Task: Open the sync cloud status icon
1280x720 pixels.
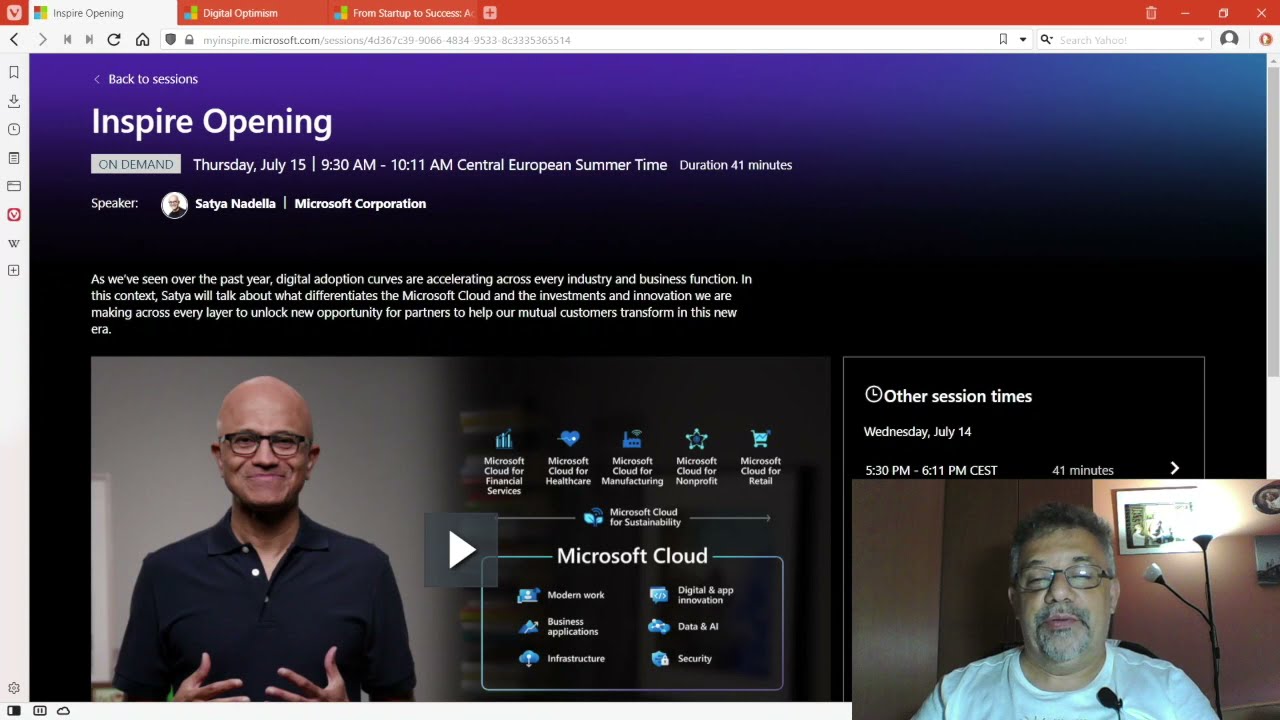Action: (x=63, y=711)
